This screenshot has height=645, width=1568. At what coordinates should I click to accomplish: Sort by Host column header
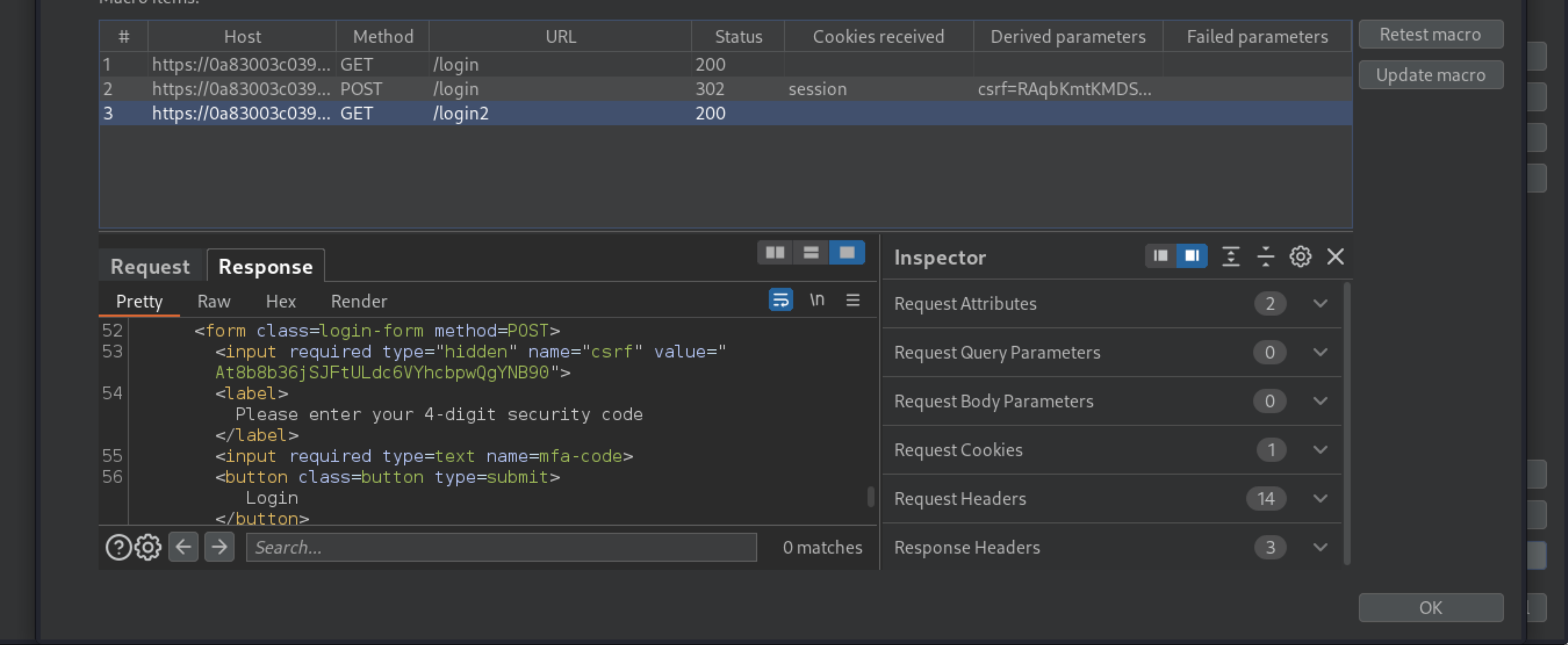point(242,36)
